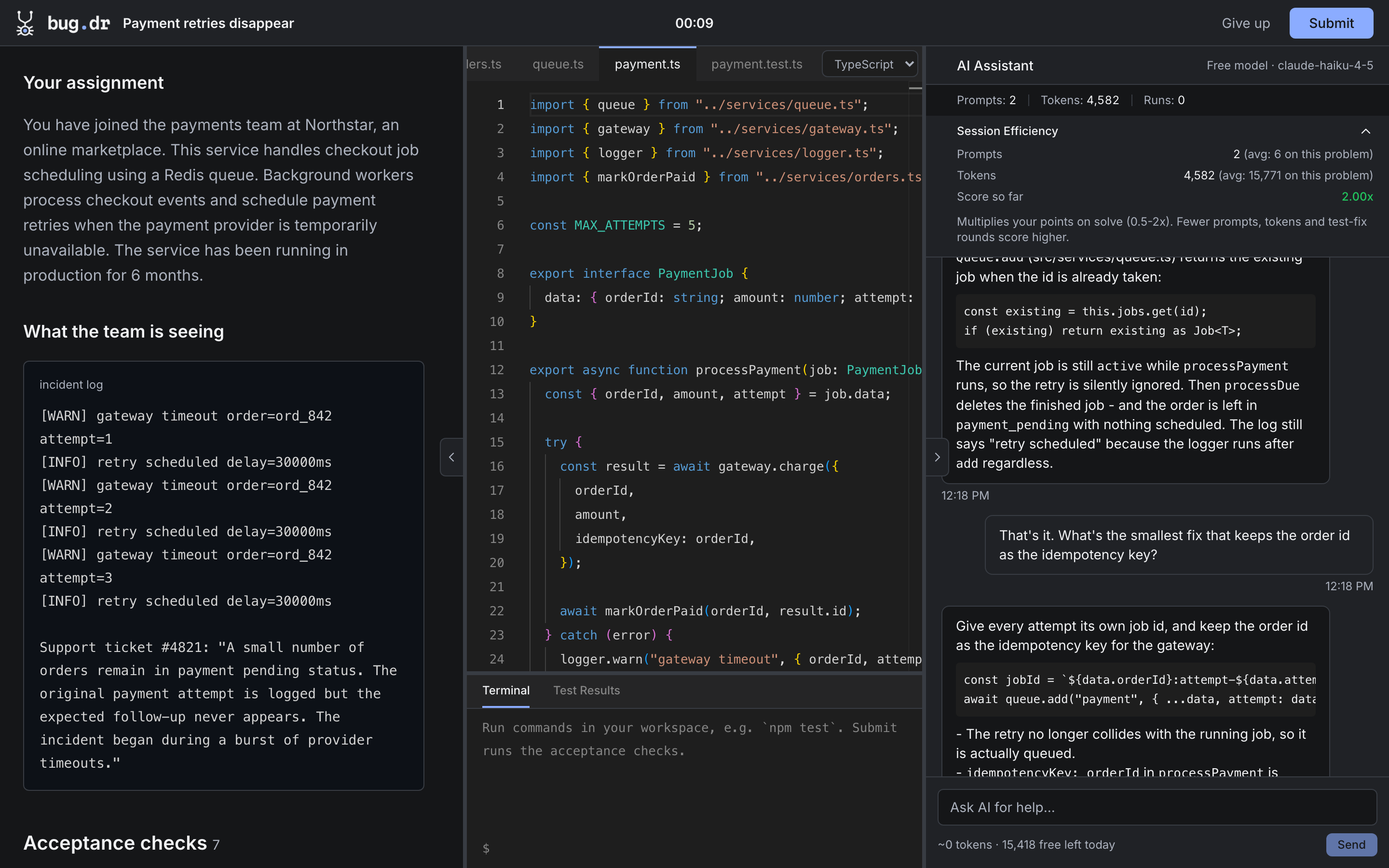The height and width of the screenshot is (868, 1389).
Task: Click the 'Acceptance checks' heading
Action: coord(115,843)
